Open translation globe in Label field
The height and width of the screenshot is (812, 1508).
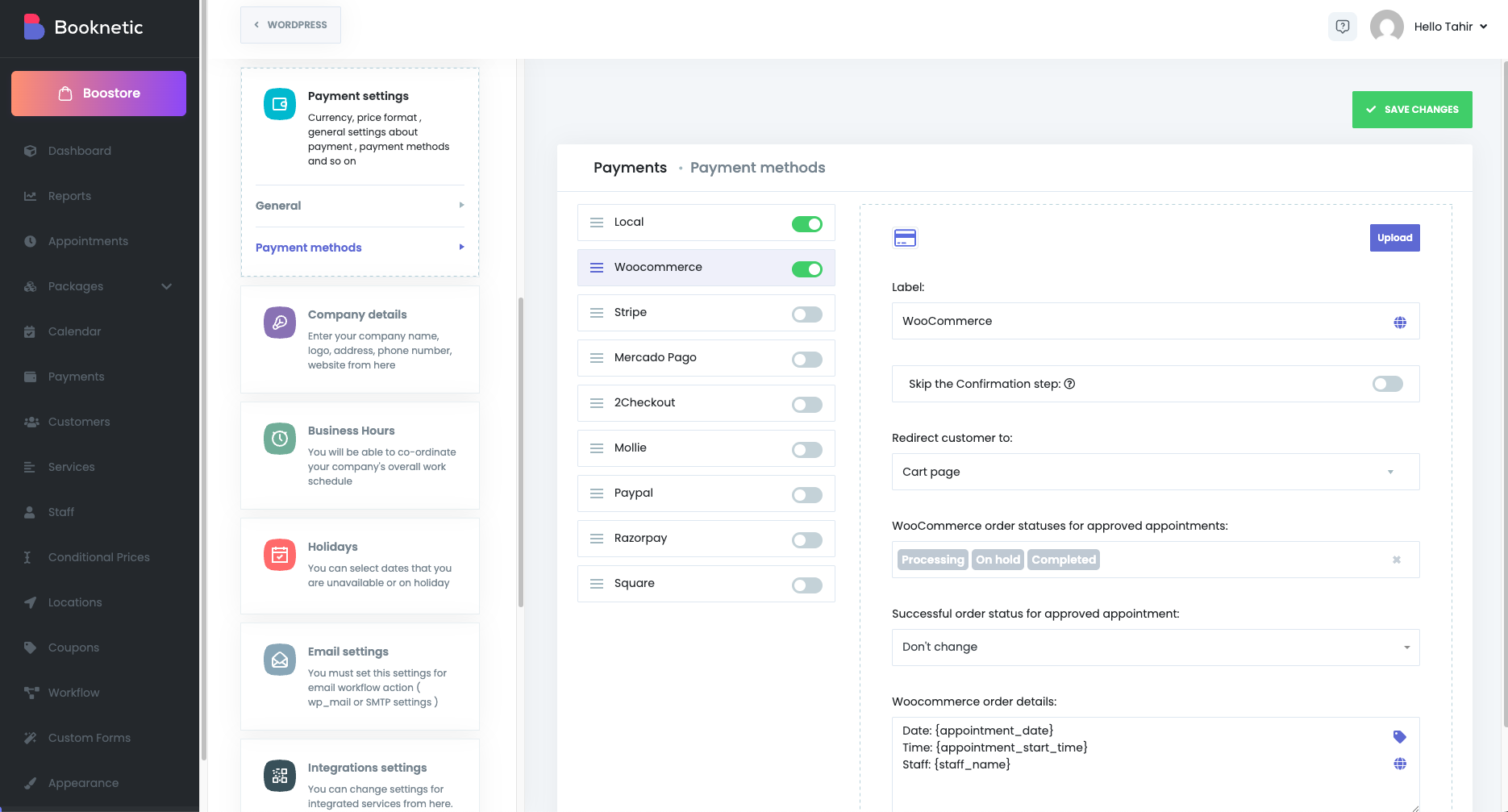(1400, 322)
